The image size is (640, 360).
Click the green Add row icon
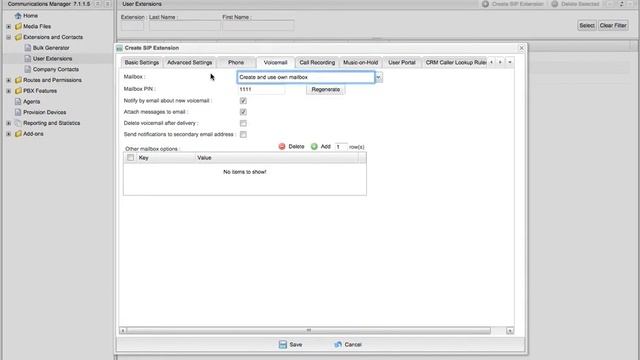(x=314, y=147)
